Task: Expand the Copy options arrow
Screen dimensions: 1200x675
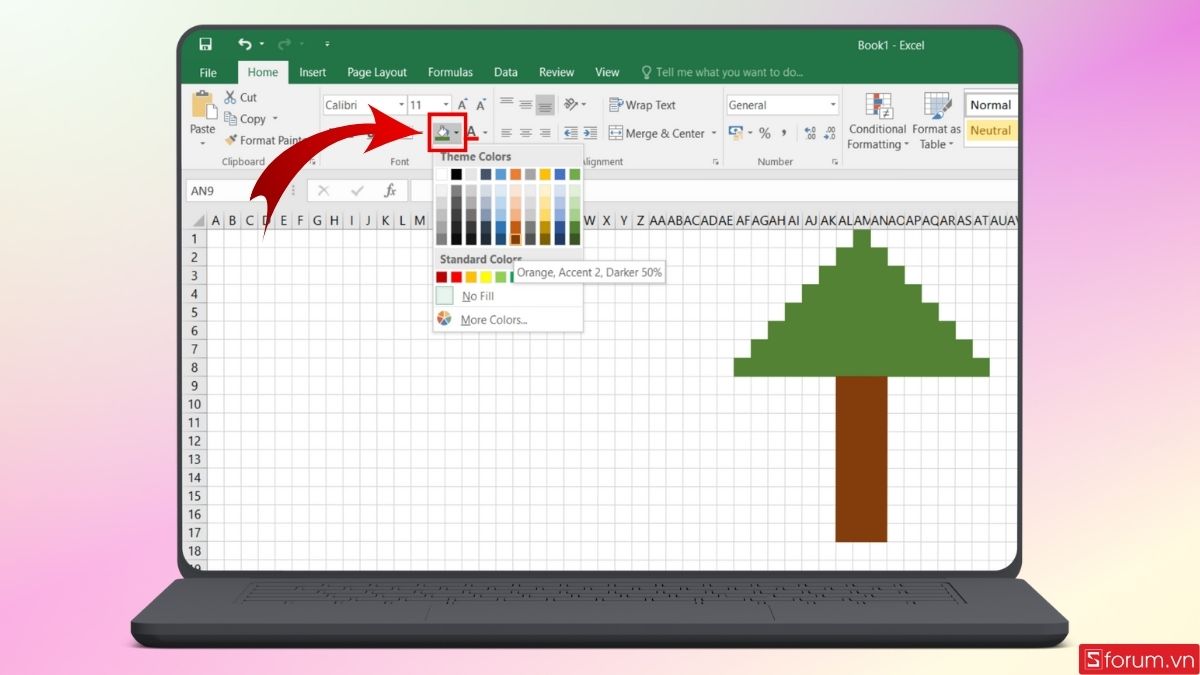Action: (x=275, y=119)
